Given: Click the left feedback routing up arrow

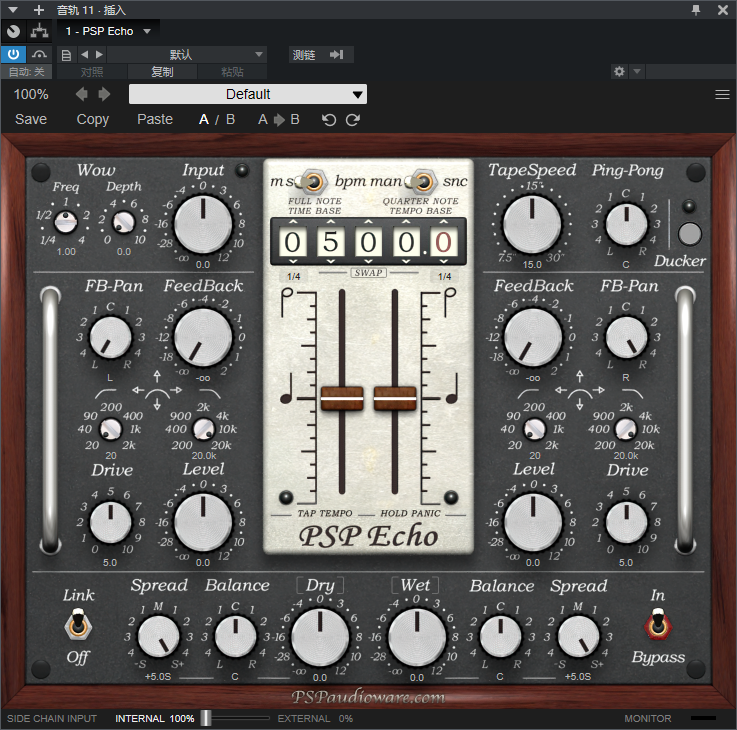Looking at the screenshot, I should (157, 376).
